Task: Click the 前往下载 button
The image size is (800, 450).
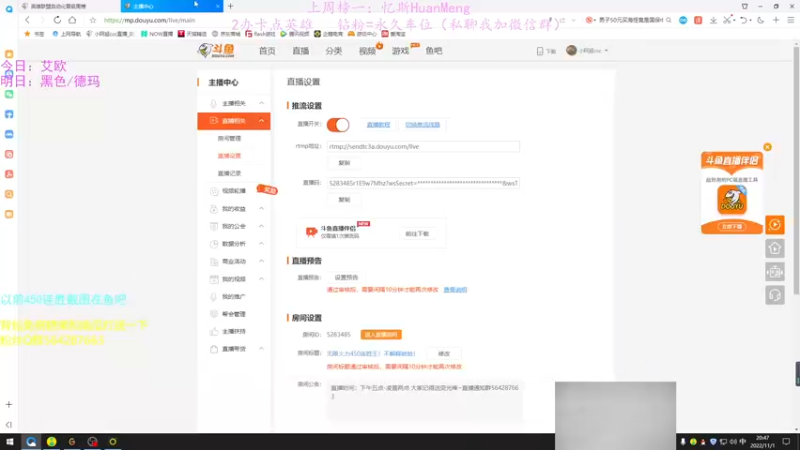Action: pyautogui.click(x=417, y=234)
